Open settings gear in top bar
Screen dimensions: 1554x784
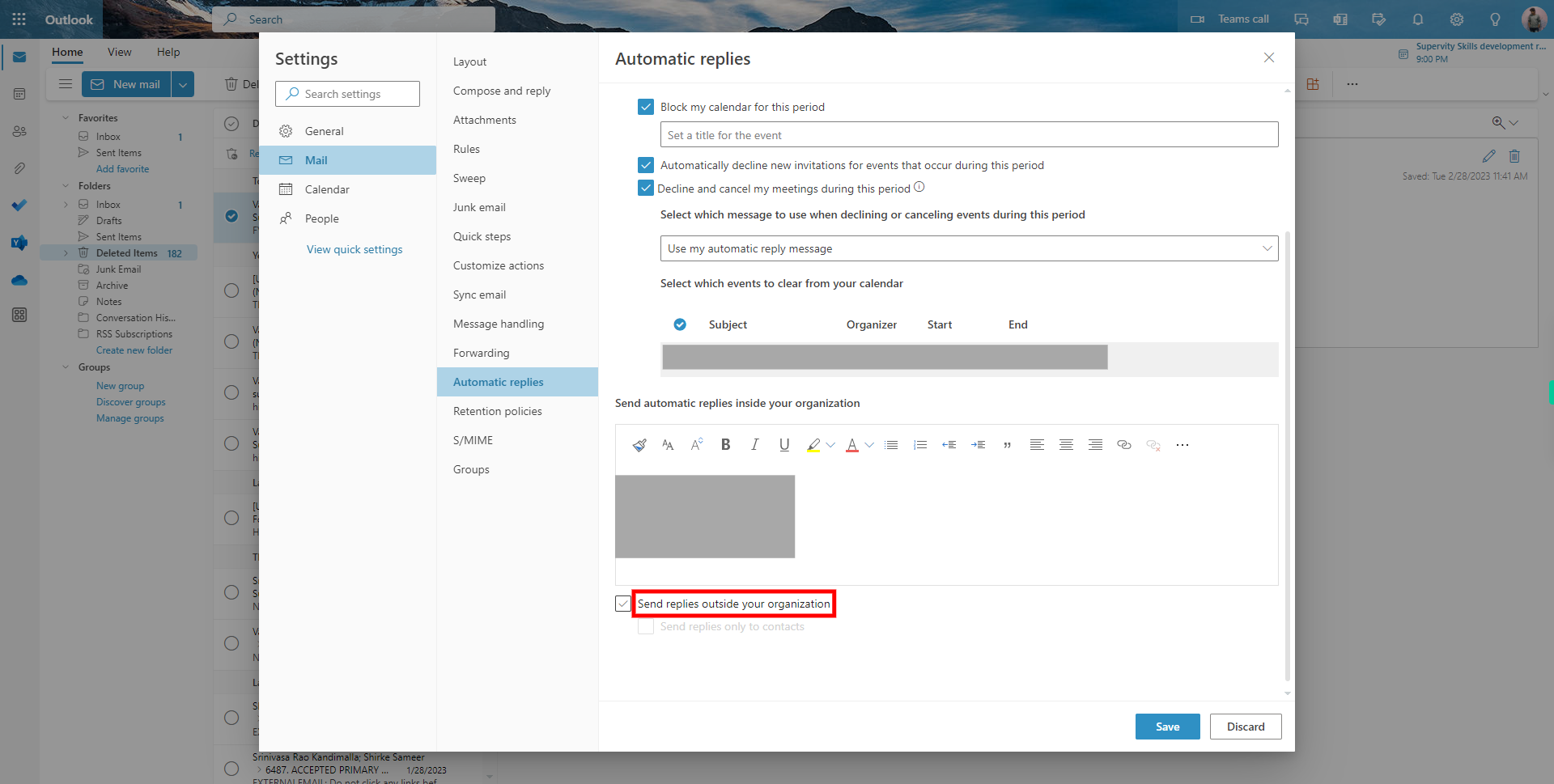click(x=1457, y=19)
